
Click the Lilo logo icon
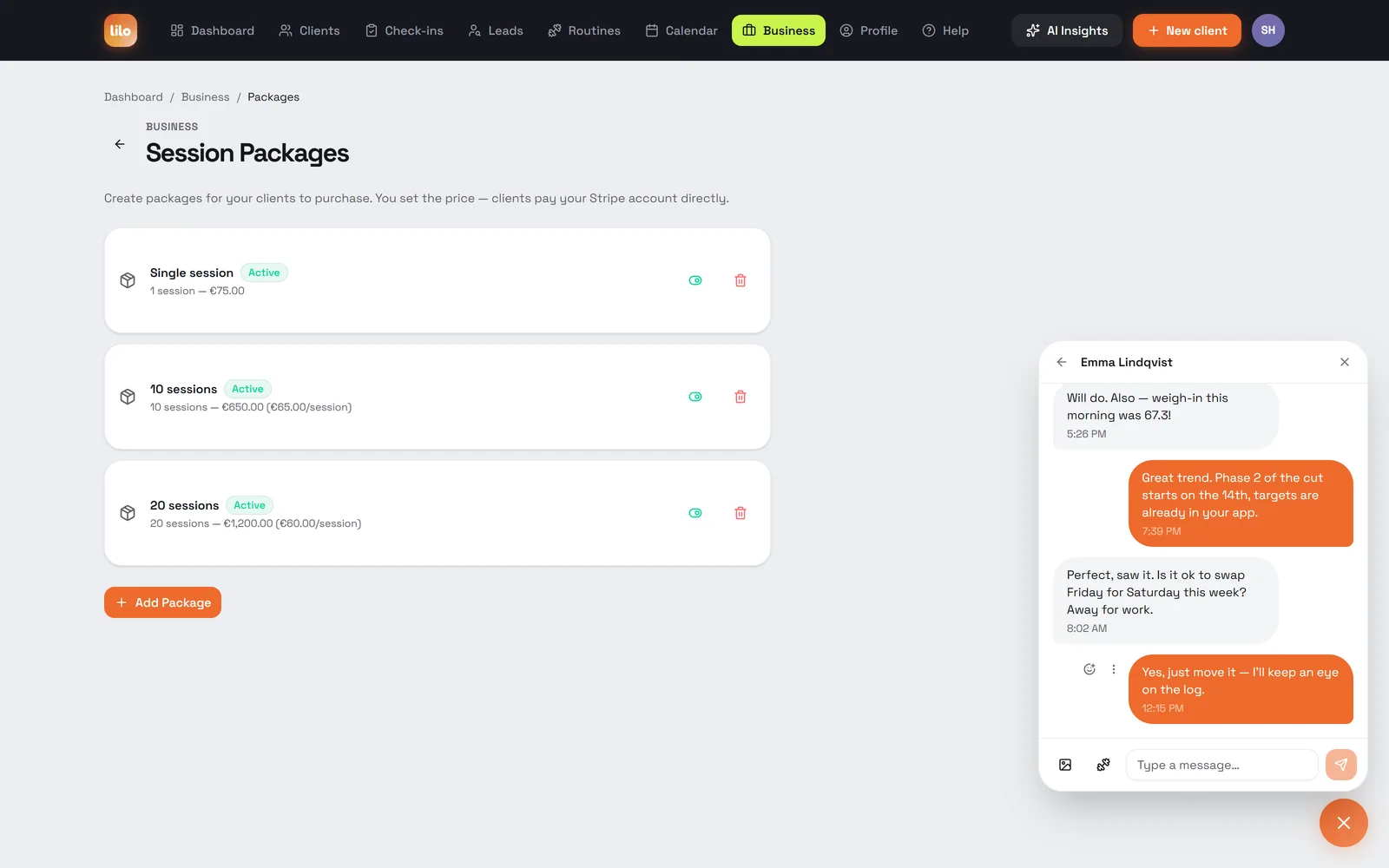pyautogui.click(x=121, y=30)
